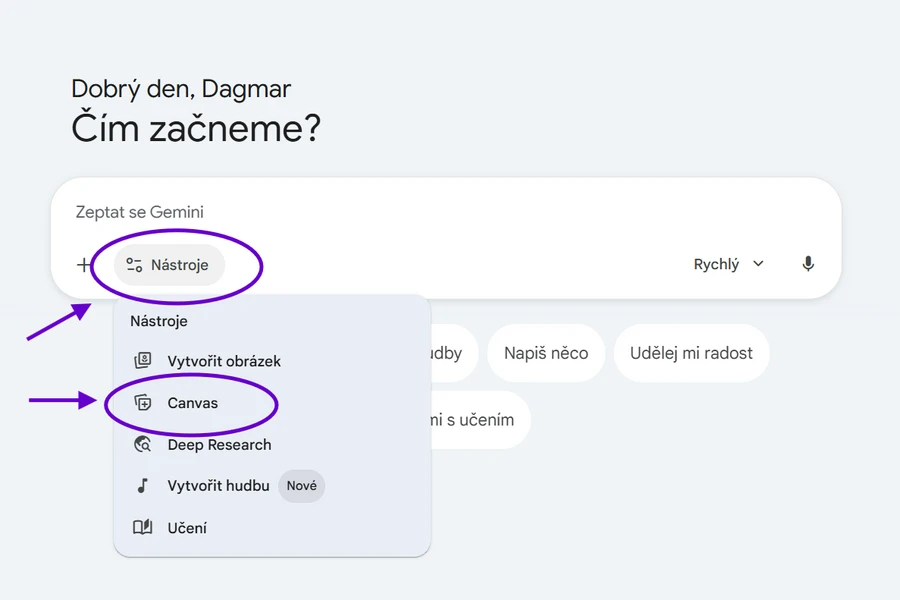Expand model picker chevron arrow

click(758, 264)
